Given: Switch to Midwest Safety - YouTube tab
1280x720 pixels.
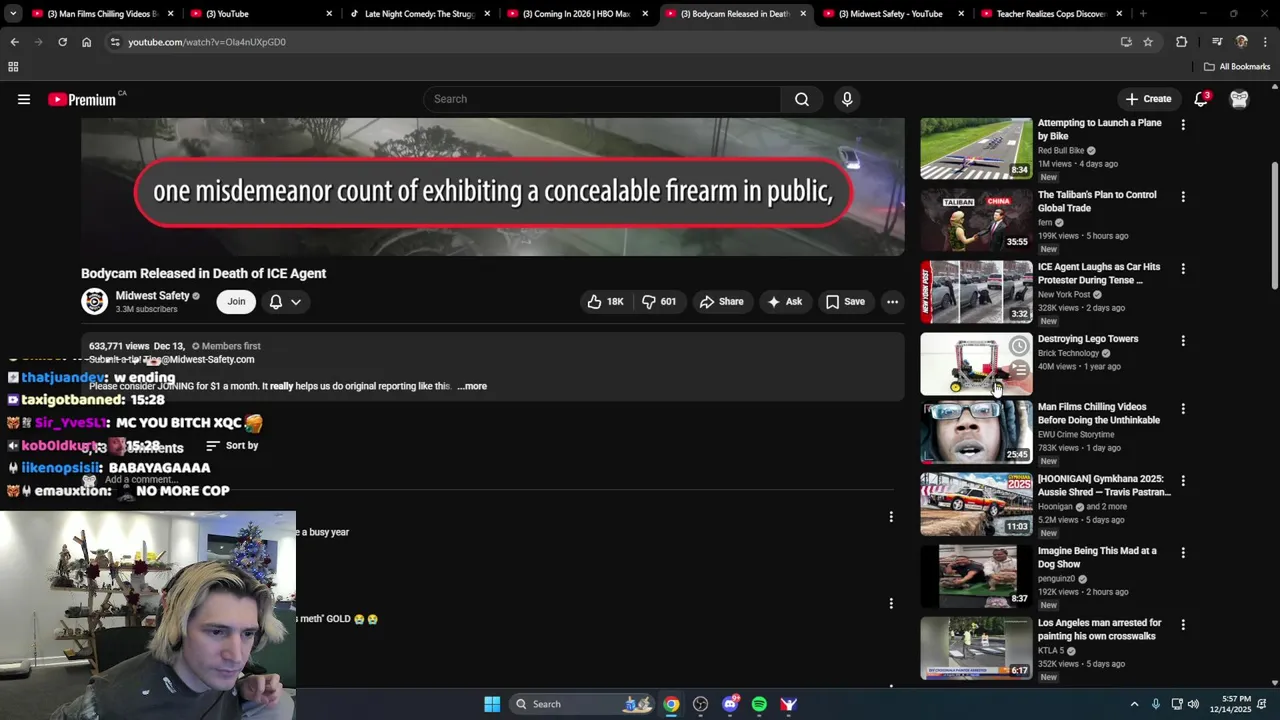Looking at the screenshot, I should pyautogui.click(x=894, y=14).
